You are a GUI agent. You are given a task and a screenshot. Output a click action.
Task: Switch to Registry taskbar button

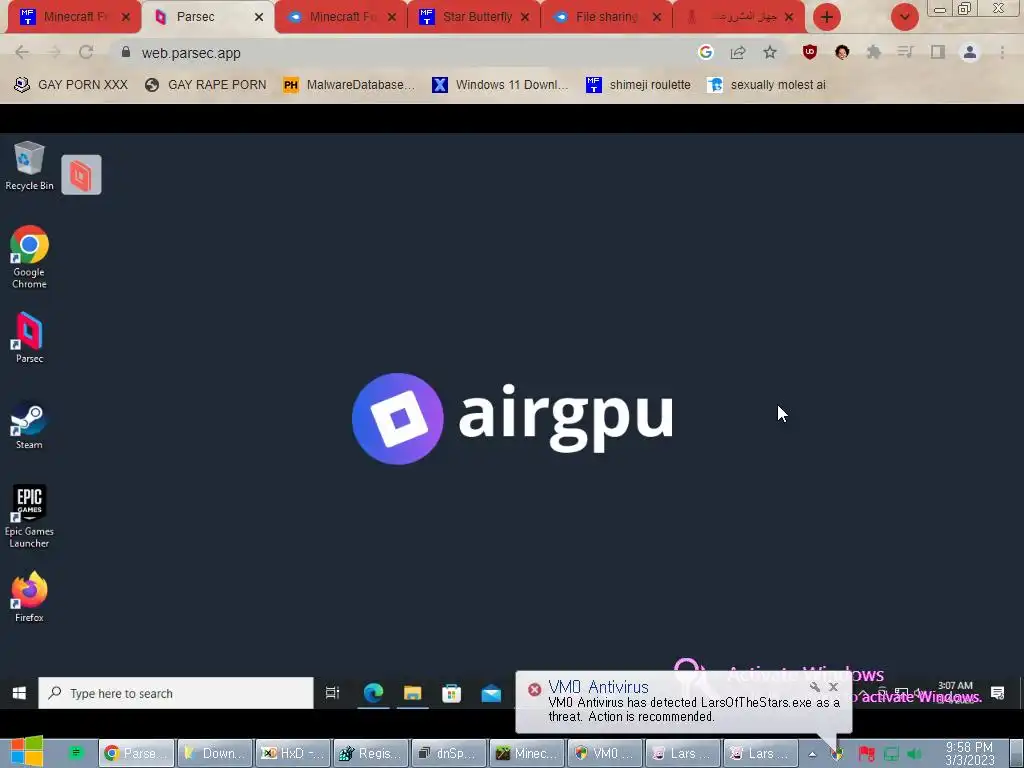(x=371, y=753)
